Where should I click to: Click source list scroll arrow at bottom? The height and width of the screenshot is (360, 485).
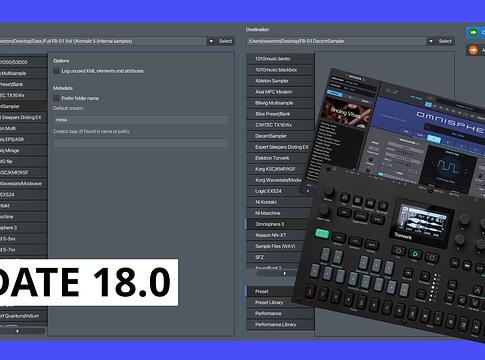(17, 331)
